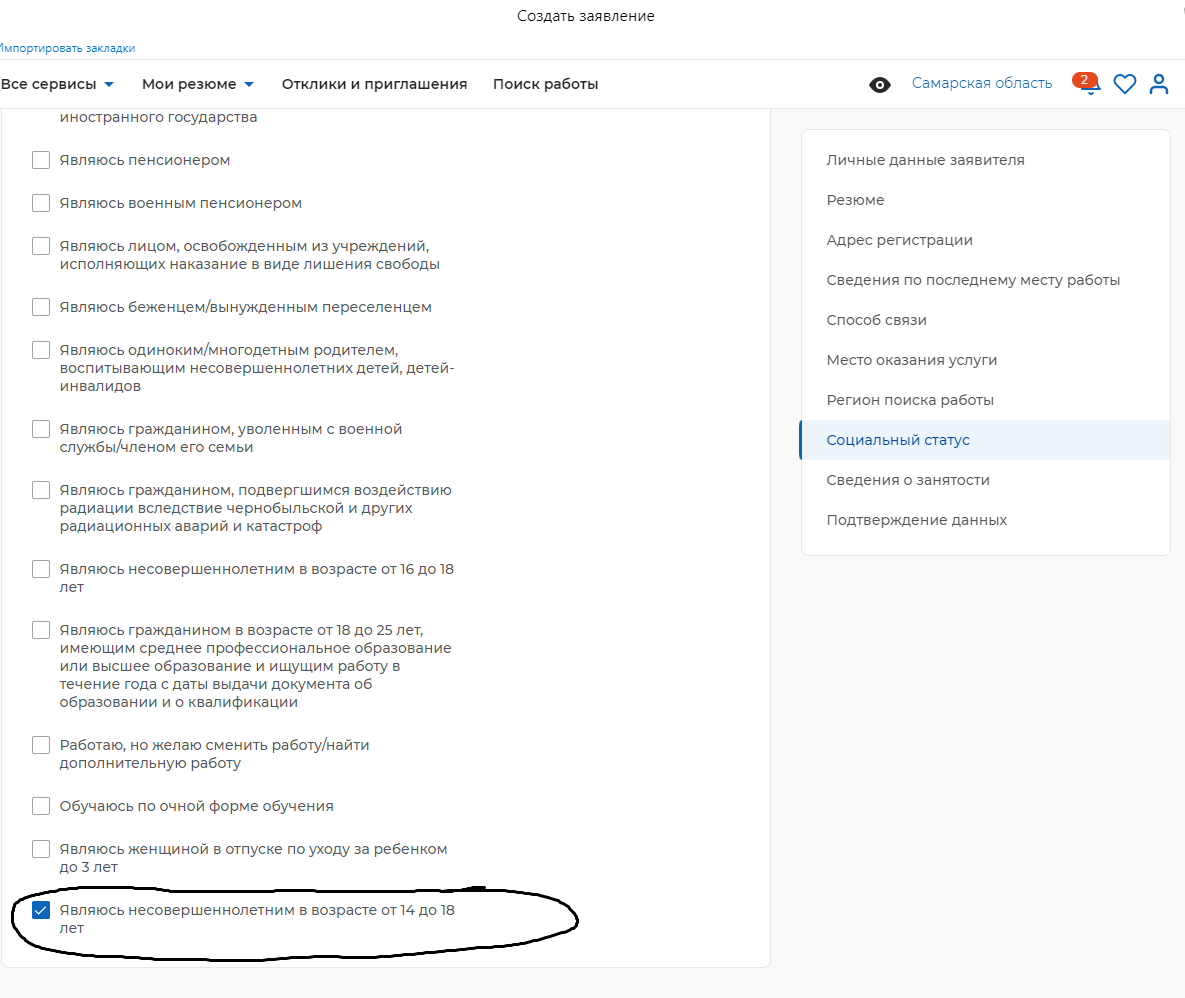The width and height of the screenshot is (1185, 998).
Task: Open favorites heart icon
Action: pos(1125,84)
